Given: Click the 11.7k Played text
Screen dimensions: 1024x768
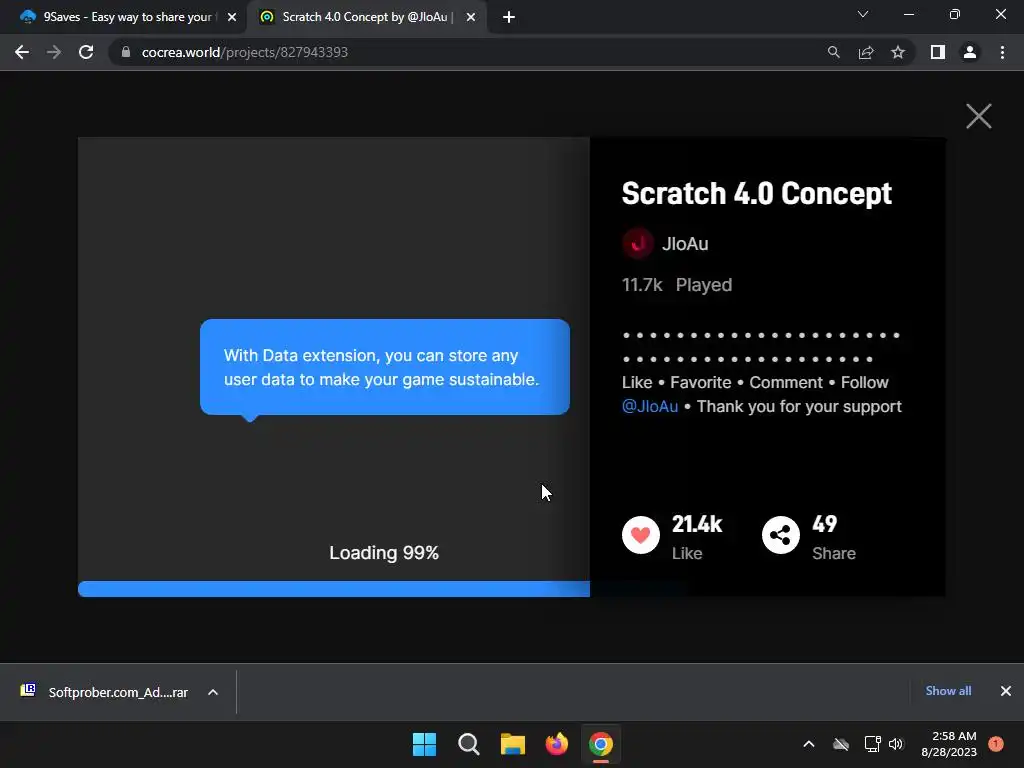Looking at the screenshot, I should tap(677, 285).
